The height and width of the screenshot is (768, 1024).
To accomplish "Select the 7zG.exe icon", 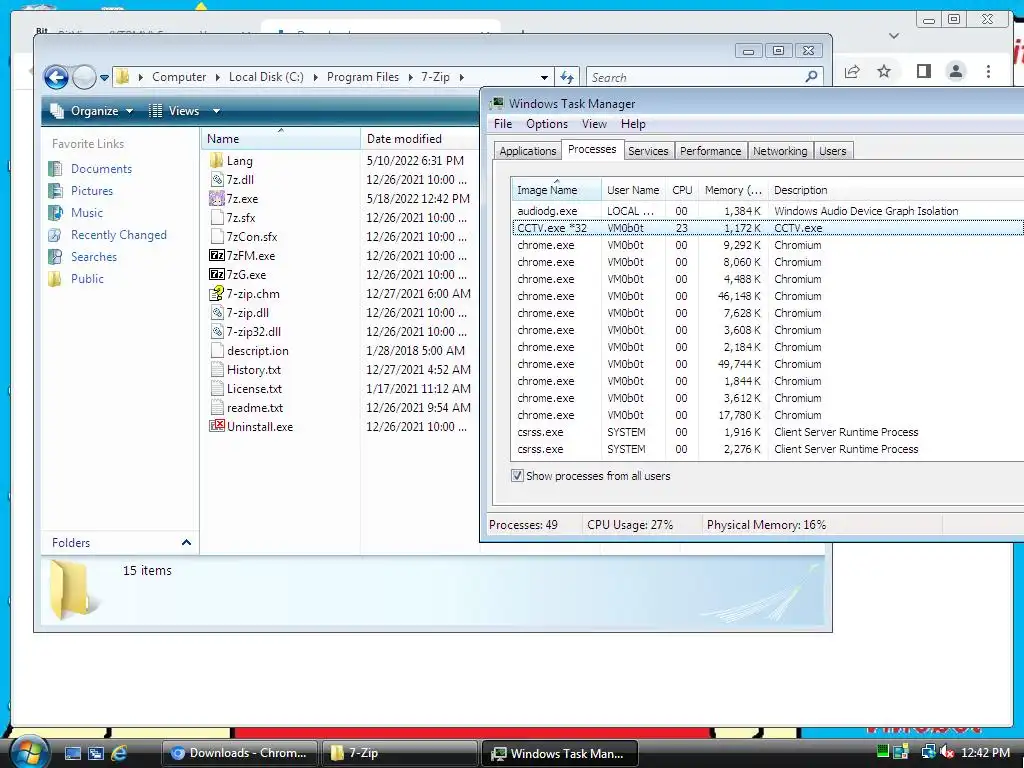I will (x=217, y=274).
